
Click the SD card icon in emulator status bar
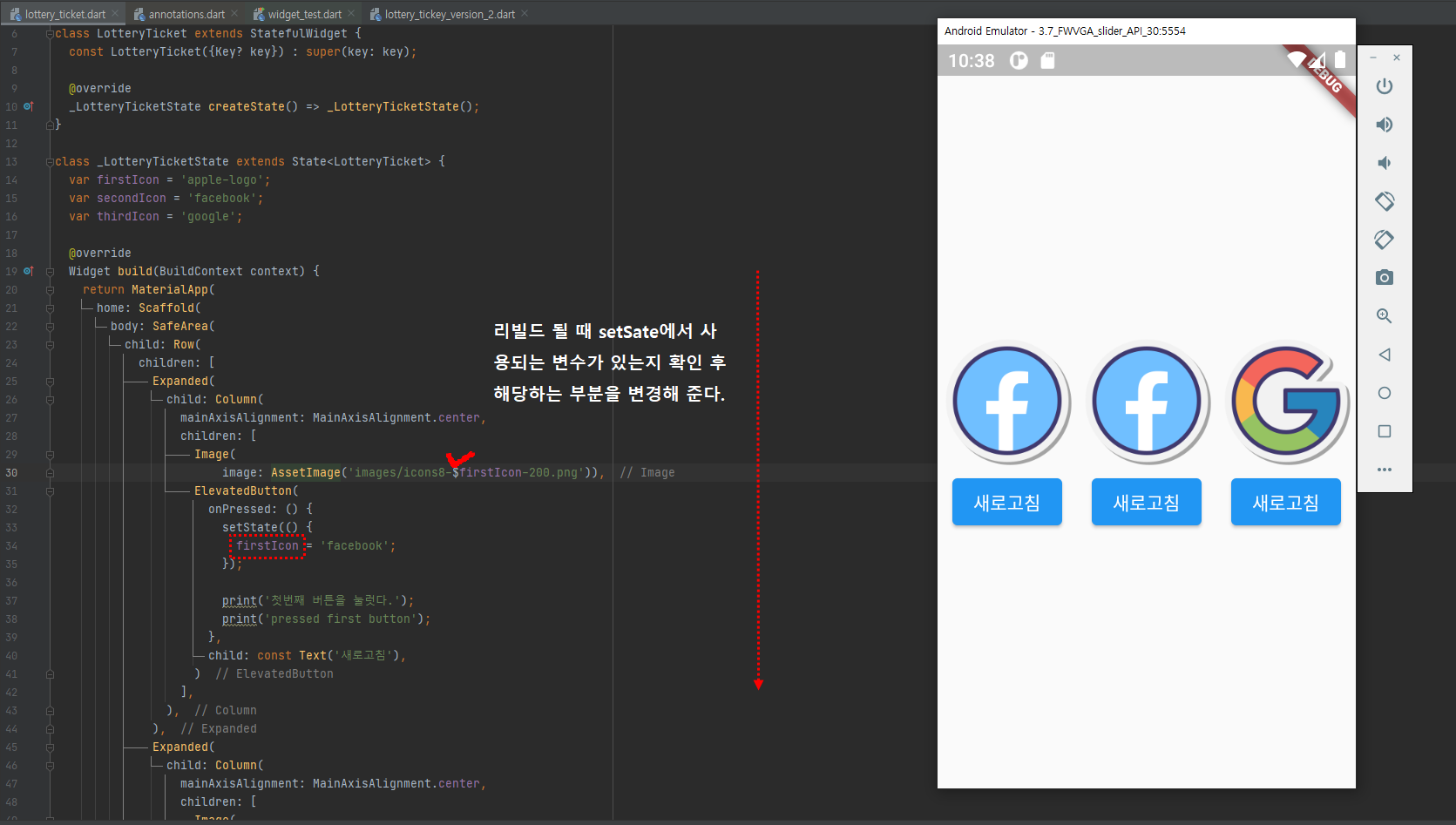pos(1047,60)
